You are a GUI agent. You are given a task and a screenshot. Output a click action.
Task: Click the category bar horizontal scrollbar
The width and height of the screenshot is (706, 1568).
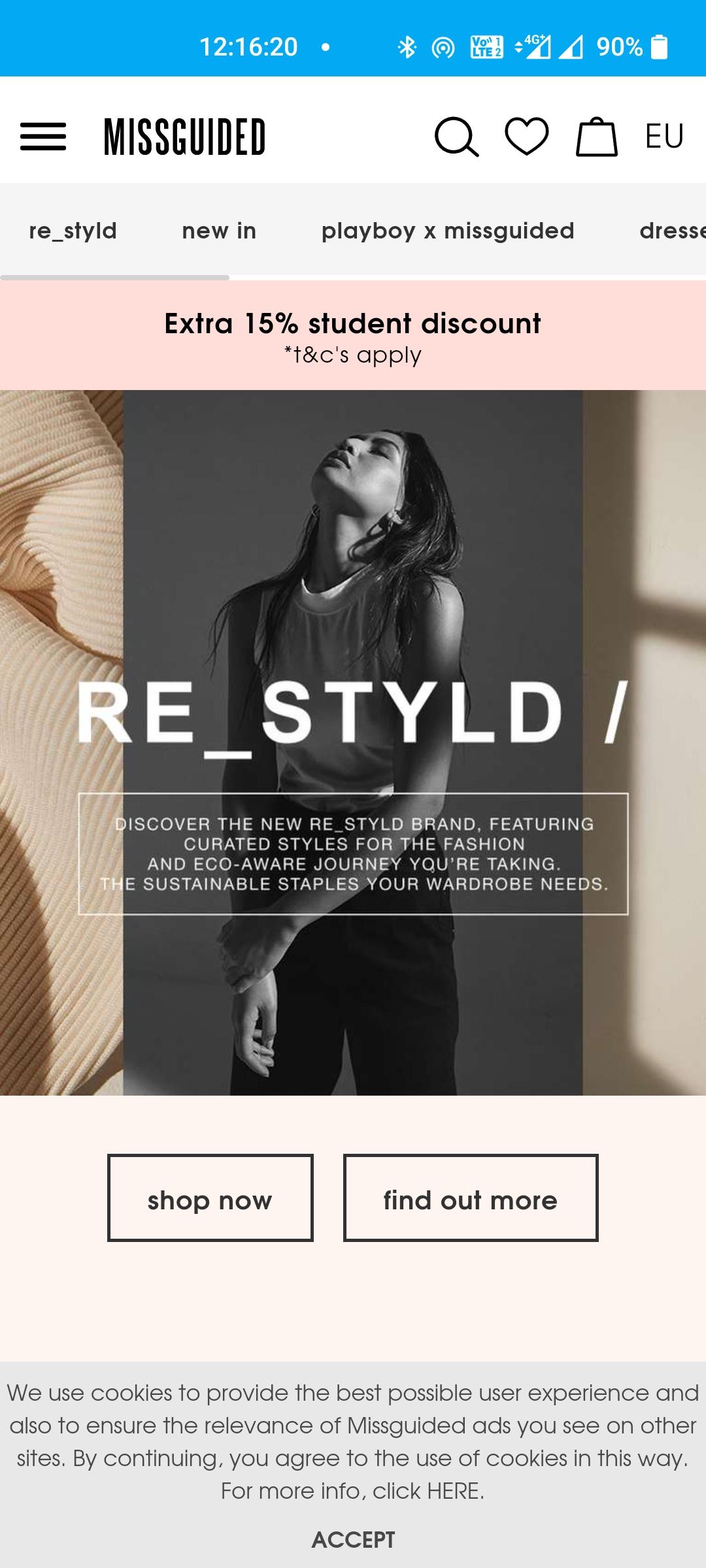tap(114, 278)
